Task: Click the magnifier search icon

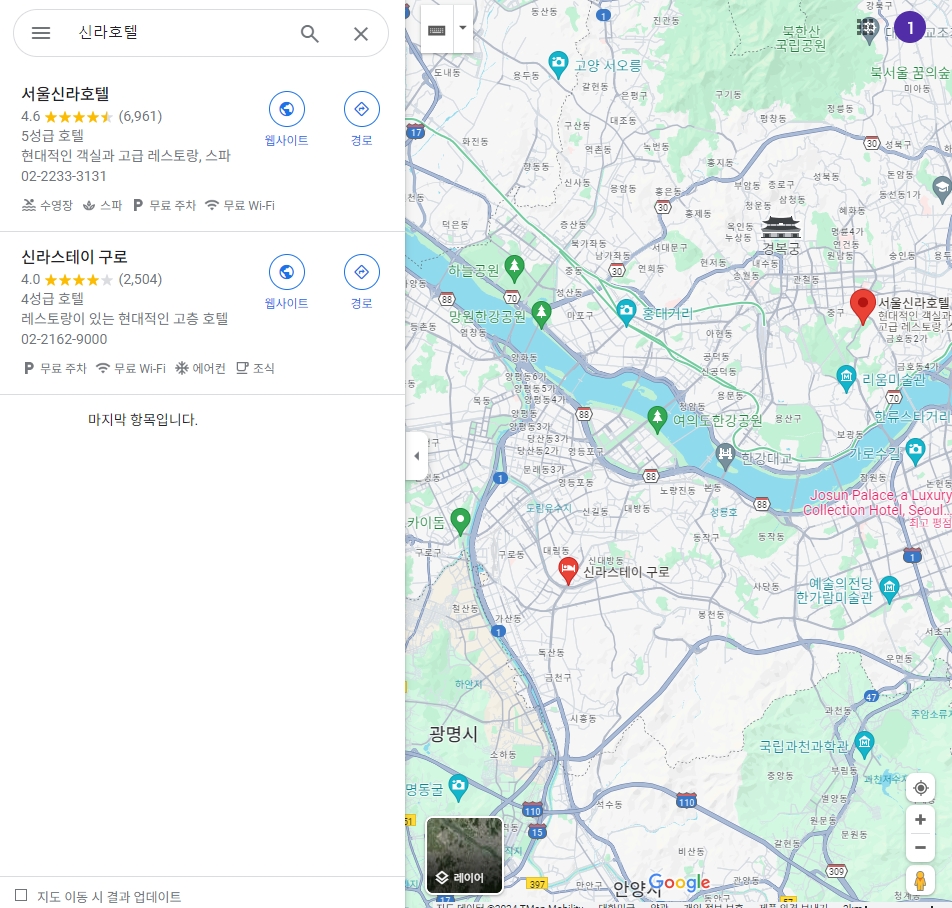Action: coord(310,33)
